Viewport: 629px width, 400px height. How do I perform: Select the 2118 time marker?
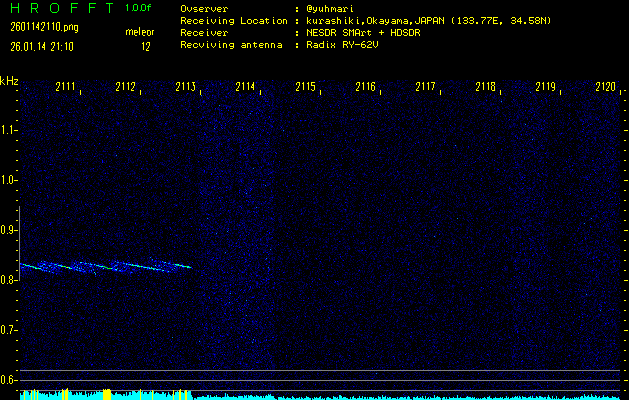coord(485,87)
